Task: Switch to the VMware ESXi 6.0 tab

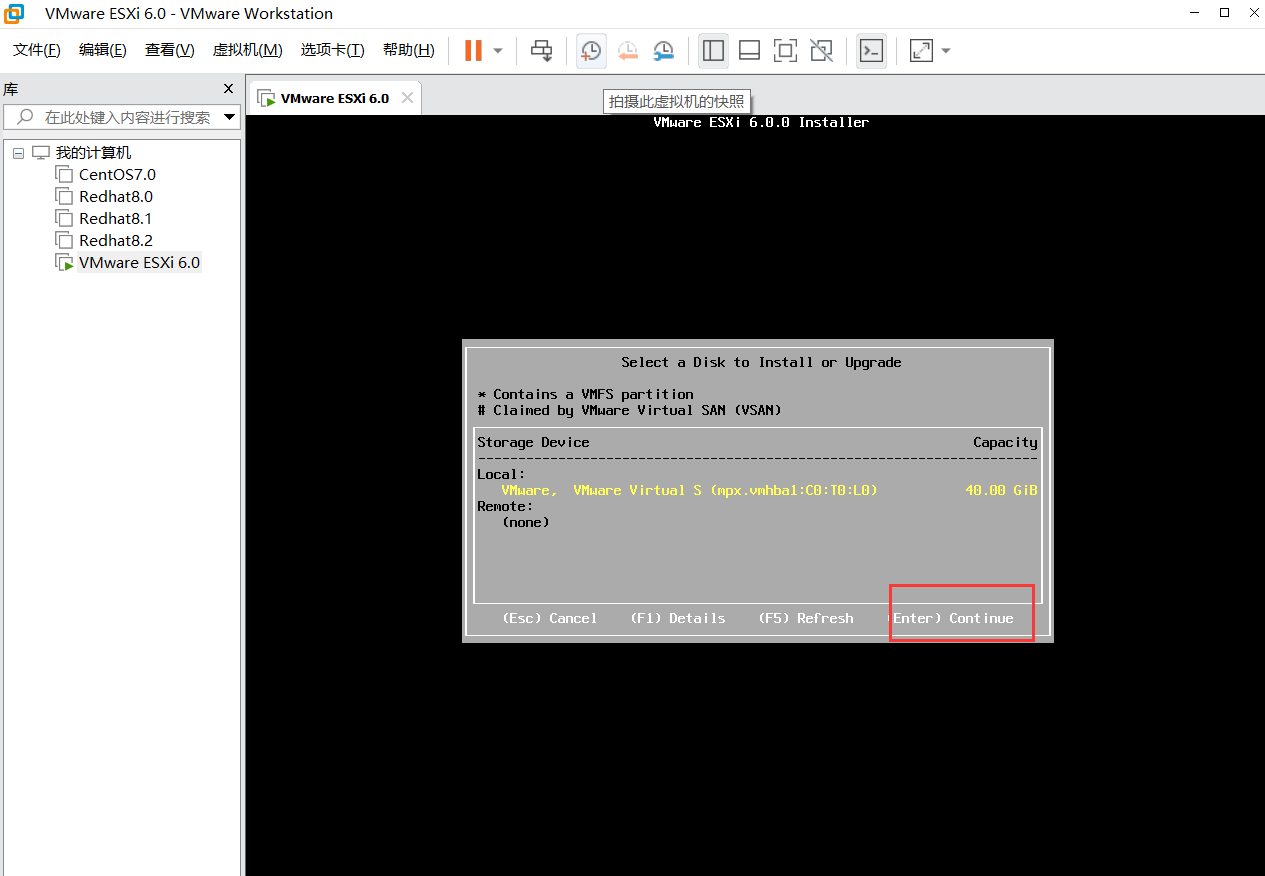Action: 334,98
